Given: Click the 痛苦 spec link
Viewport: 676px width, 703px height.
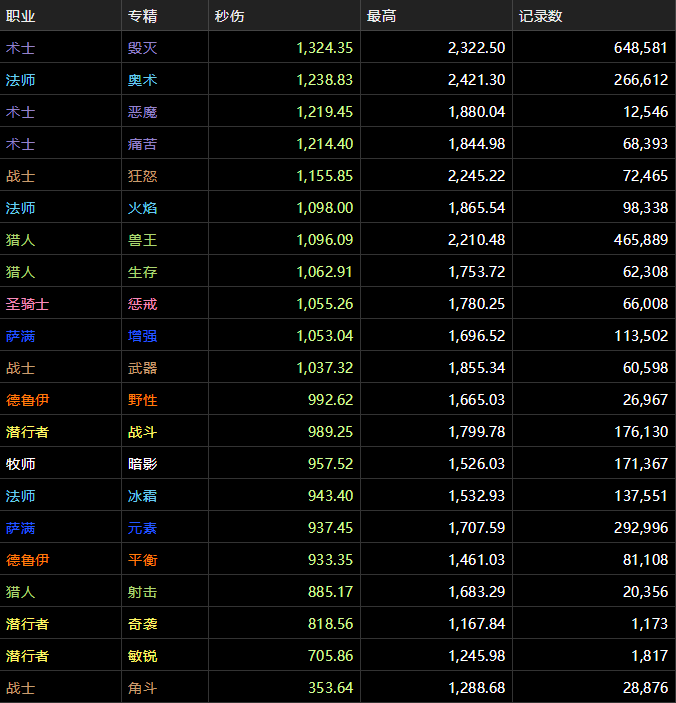Looking at the screenshot, I should pos(142,144).
